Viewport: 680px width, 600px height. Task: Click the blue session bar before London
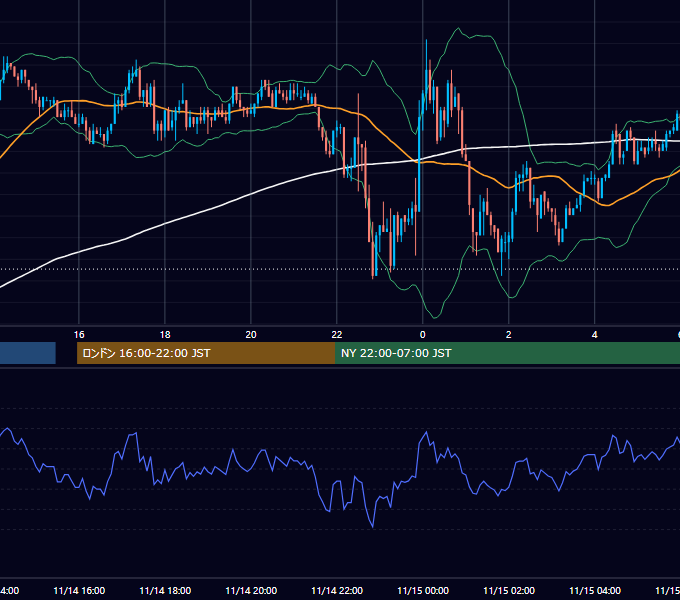(28, 353)
